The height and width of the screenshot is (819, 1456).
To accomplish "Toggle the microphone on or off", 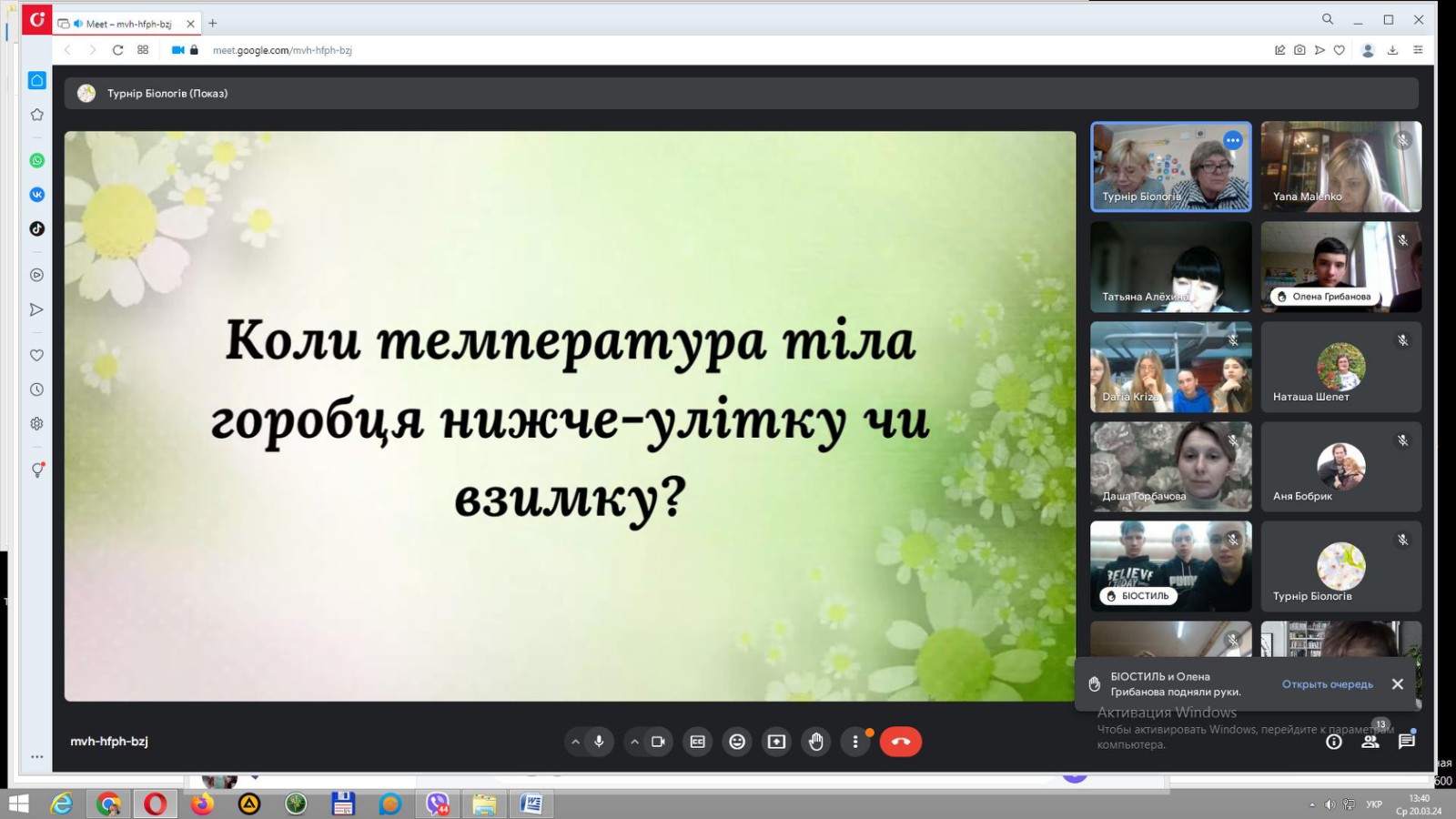I will pos(599,742).
